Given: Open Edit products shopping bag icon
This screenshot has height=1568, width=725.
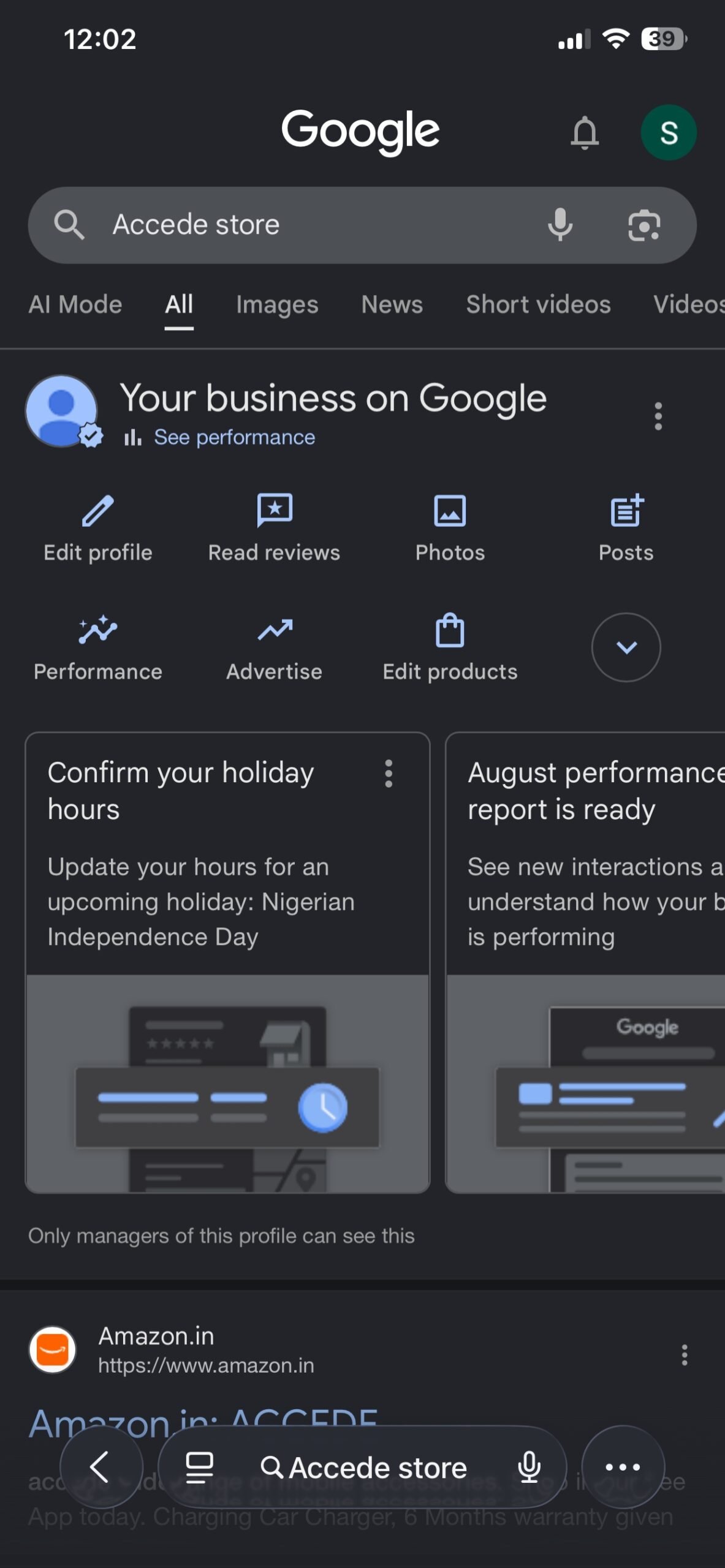Looking at the screenshot, I should pos(450,630).
